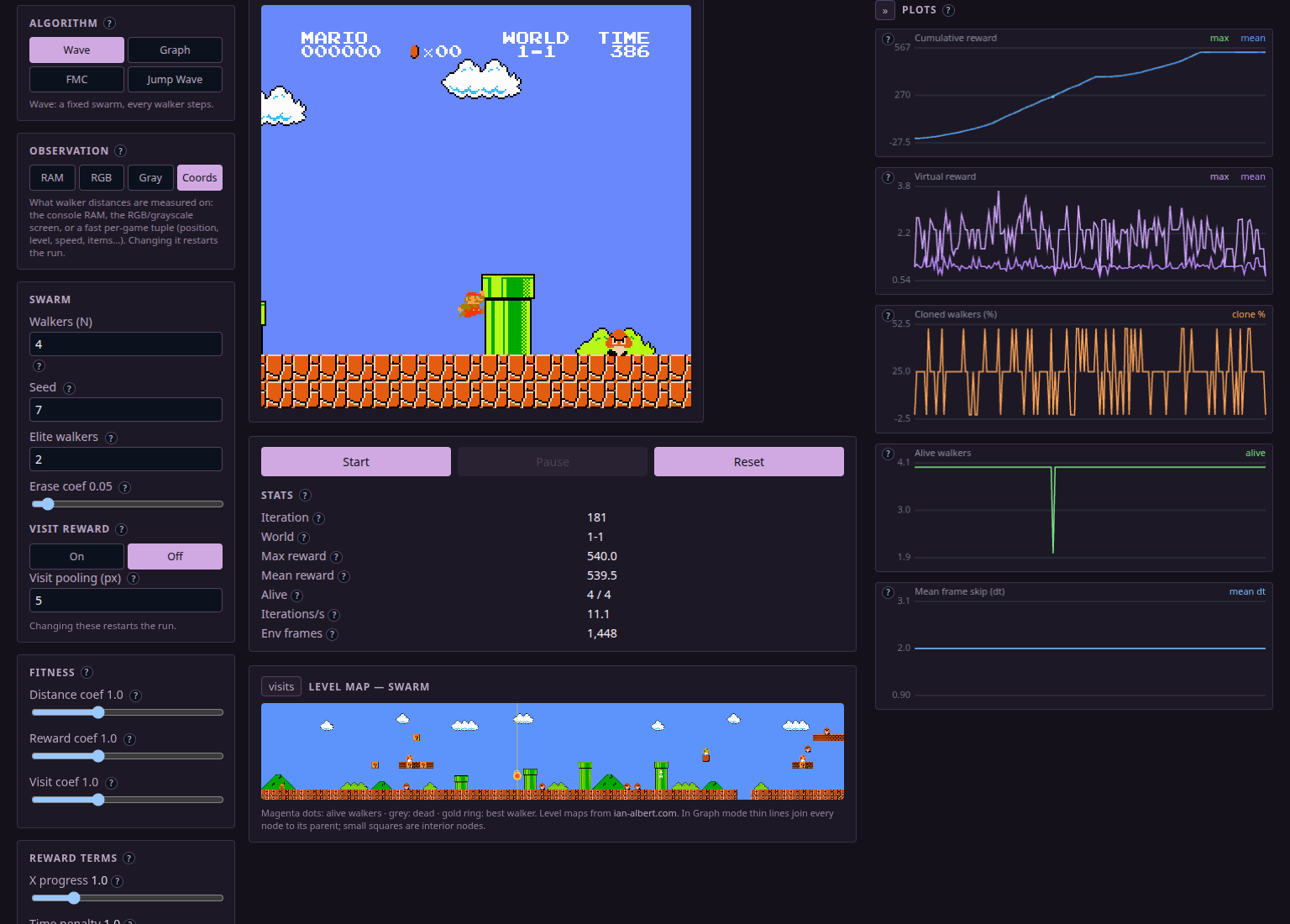Open help icon next to STATS heading
Screen dimensions: 1290x924
click(305, 496)
